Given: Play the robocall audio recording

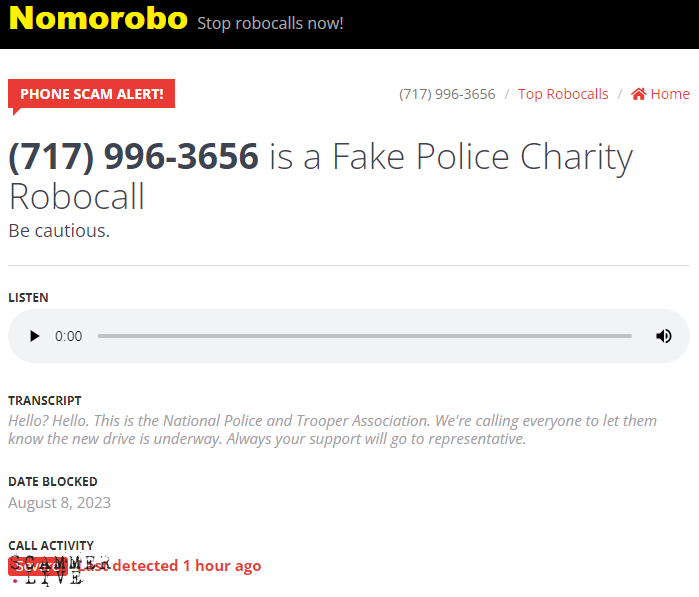Looking at the screenshot, I should click(34, 336).
